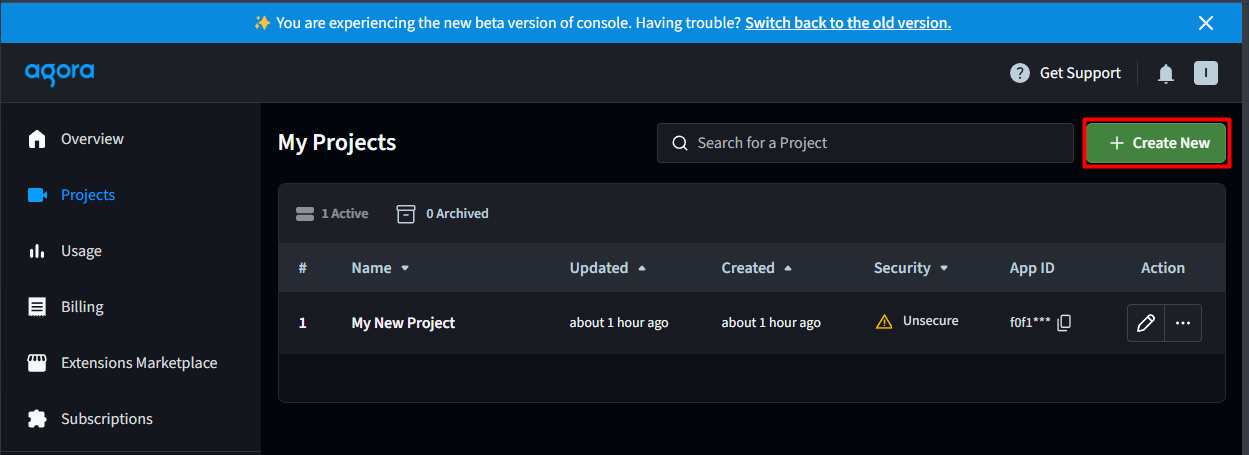
Task: Click the Unsecure warning triangle icon
Action: pos(884,322)
